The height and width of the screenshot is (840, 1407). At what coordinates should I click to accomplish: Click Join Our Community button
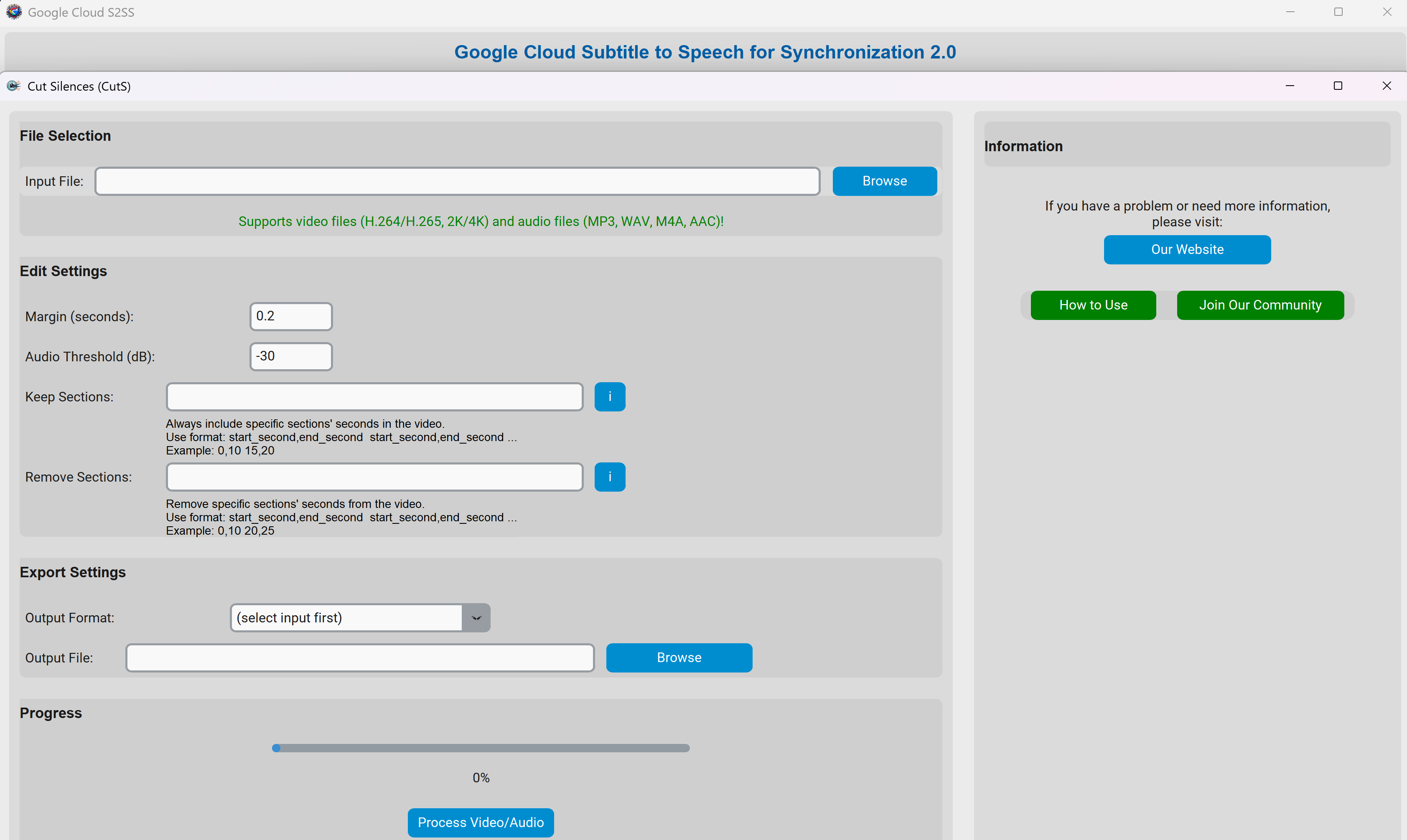pos(1260,305)
